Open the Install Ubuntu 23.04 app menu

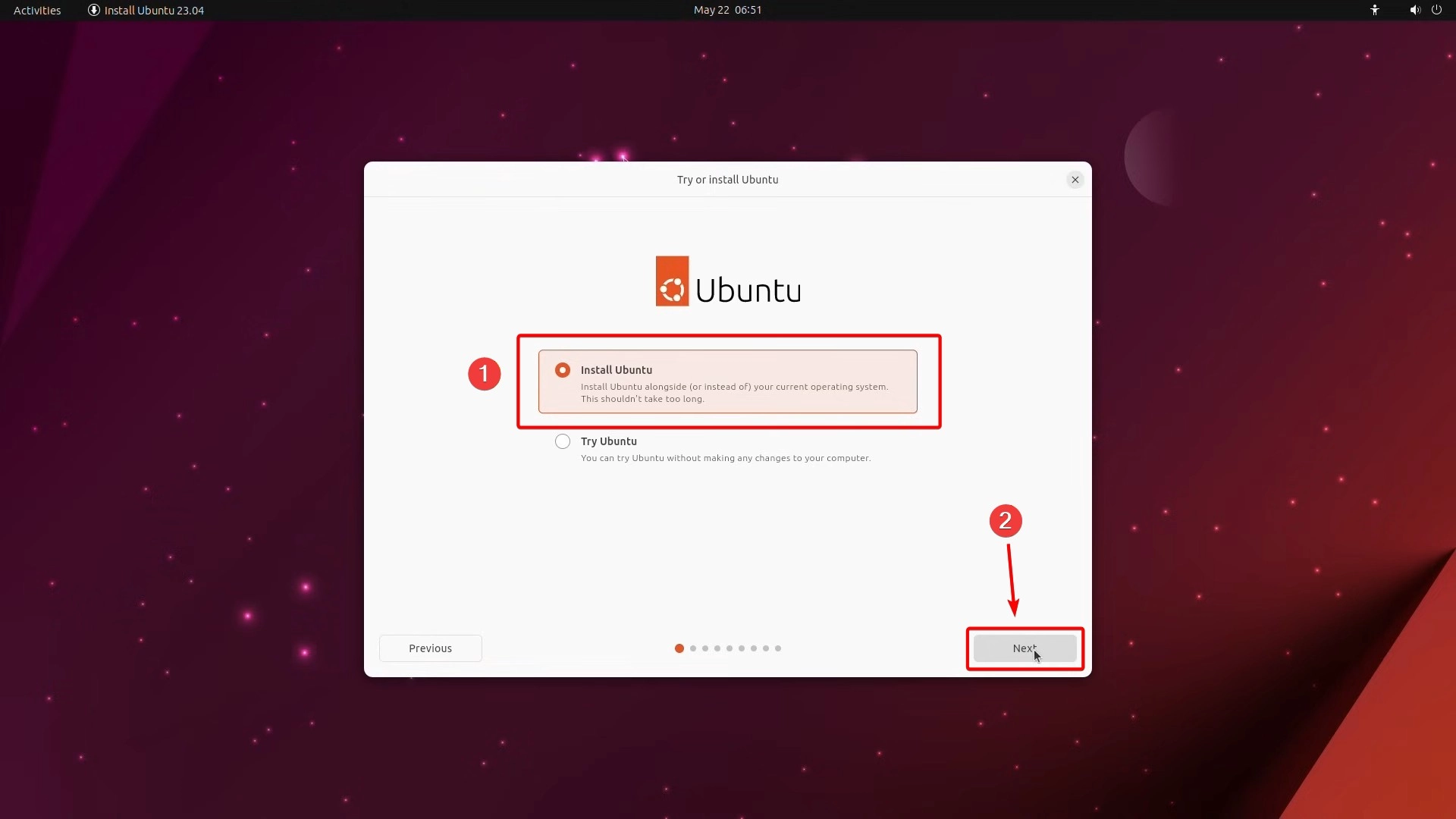(x=146, y=10)
